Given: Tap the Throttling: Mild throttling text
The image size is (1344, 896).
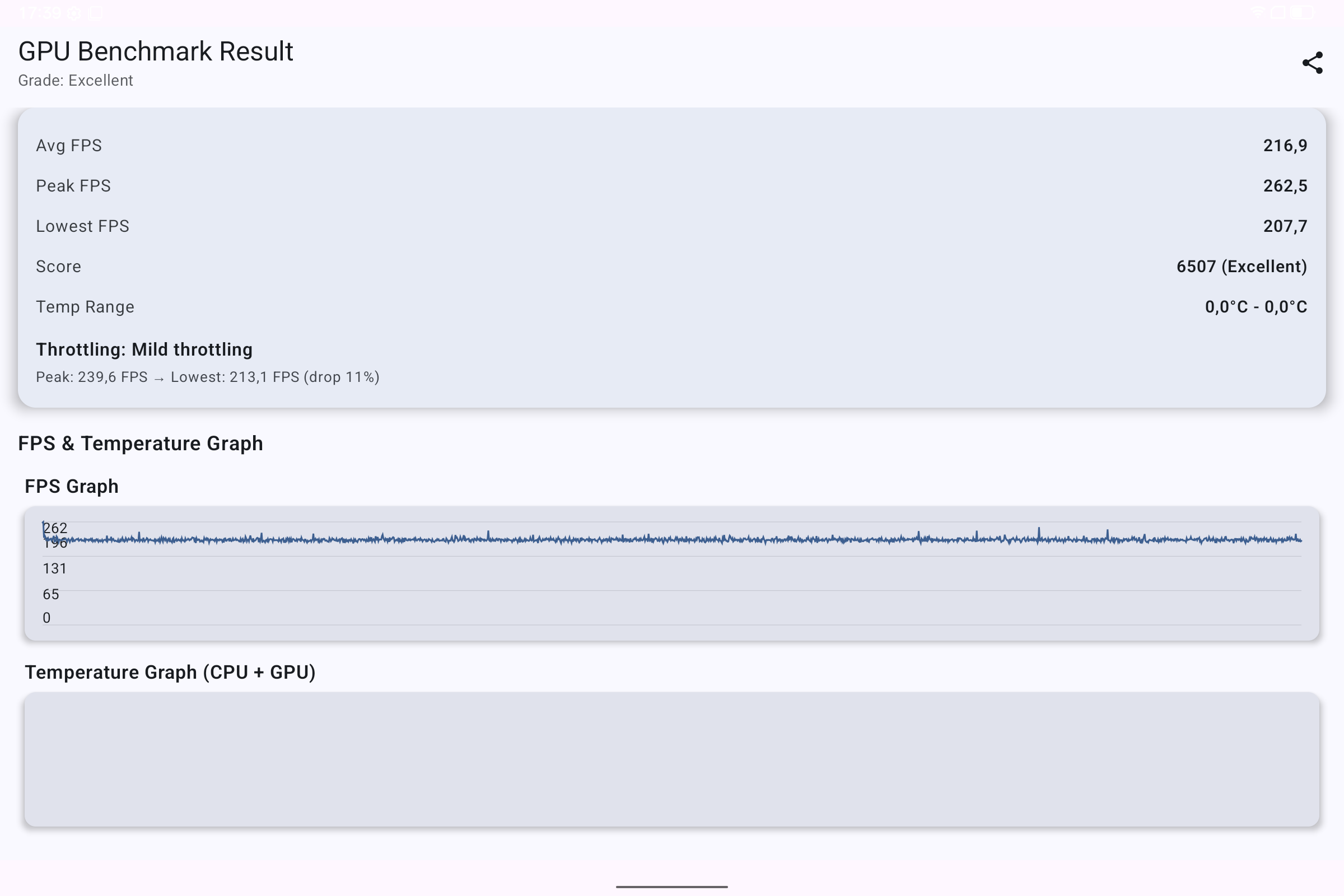Looking at the screenshot, I should click(x=144, y=349).
